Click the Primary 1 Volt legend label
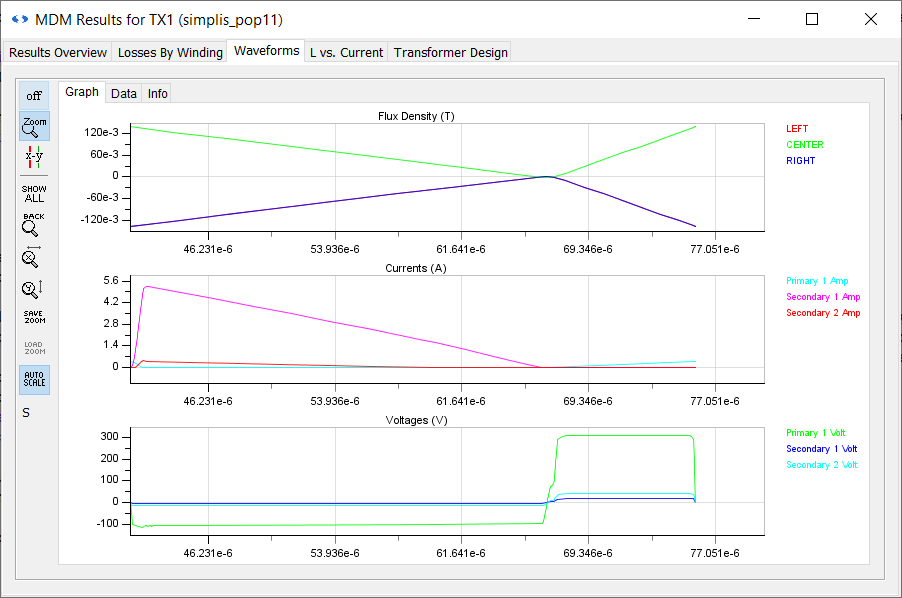902x598 pixels. 821,433
